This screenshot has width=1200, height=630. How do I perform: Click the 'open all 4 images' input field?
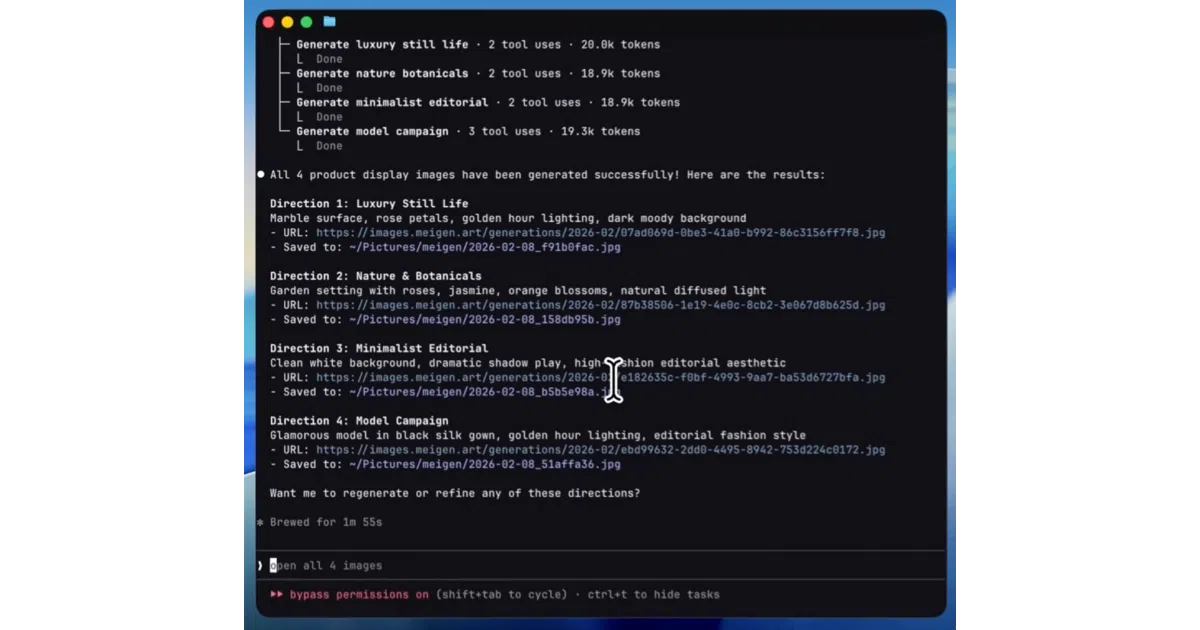click(x=600, y=566)
